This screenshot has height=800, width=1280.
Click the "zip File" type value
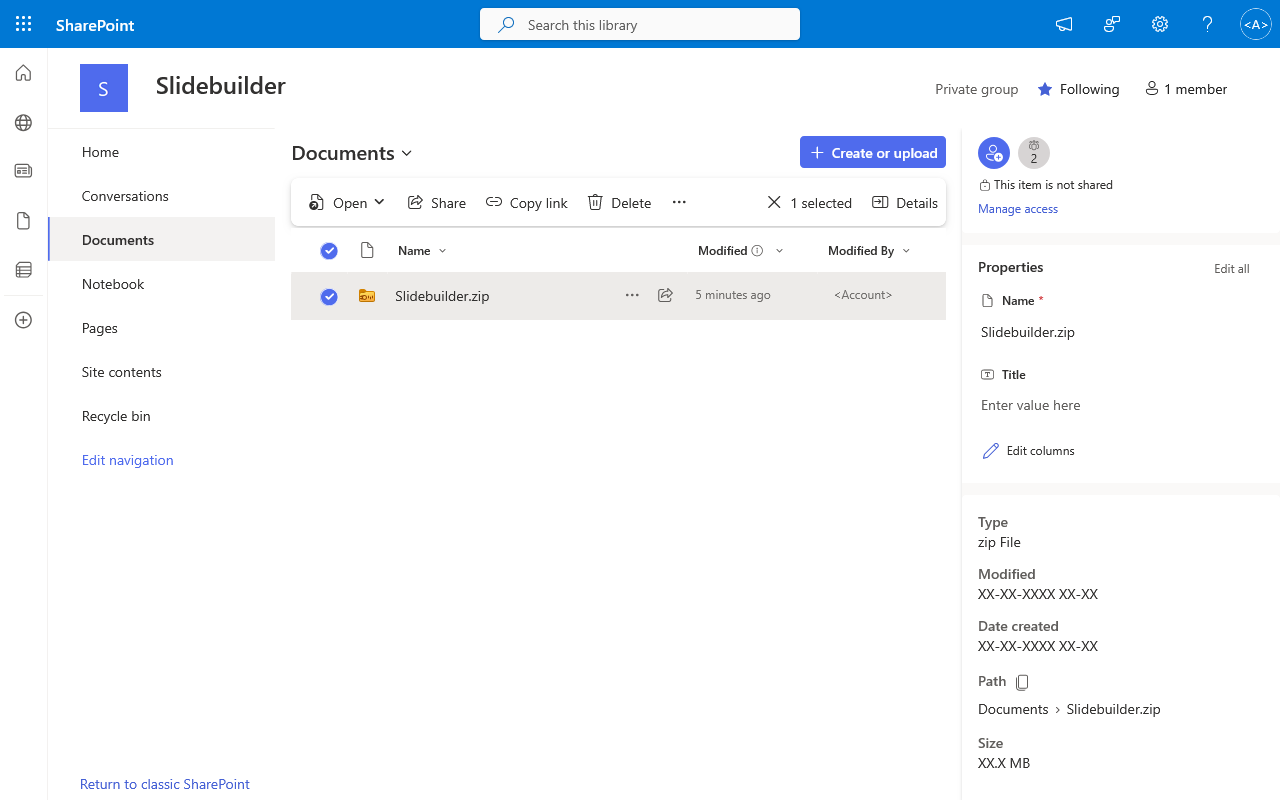[x=999, y=542]
